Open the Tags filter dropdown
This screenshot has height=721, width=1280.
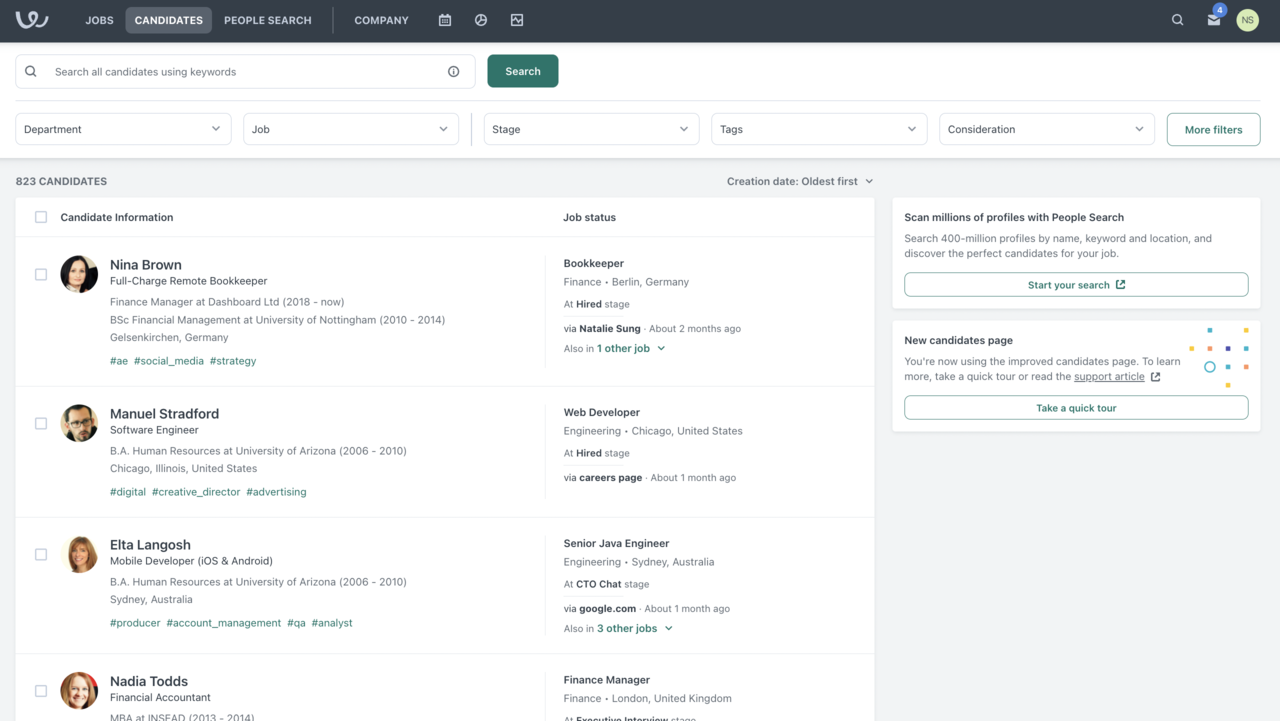819,129
